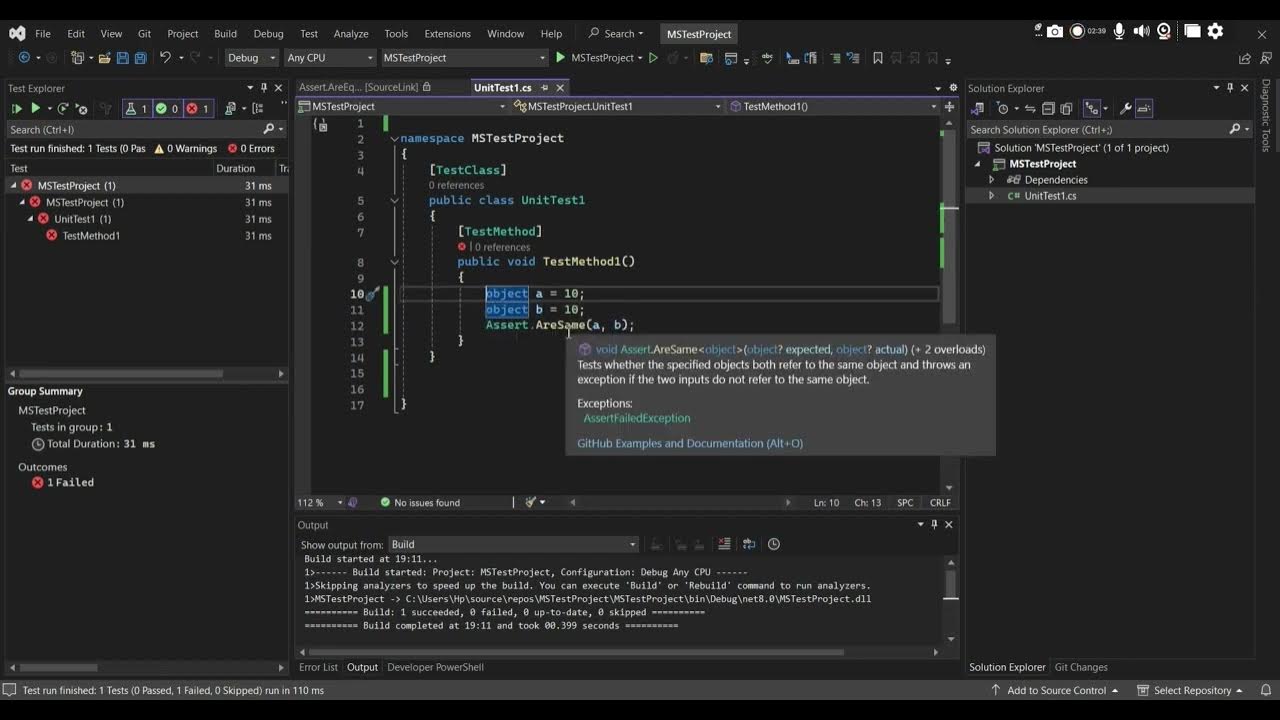Switch to Git Changes tab
Viewport: 1280px width, 720px height.
click(x=1081, y=667)
